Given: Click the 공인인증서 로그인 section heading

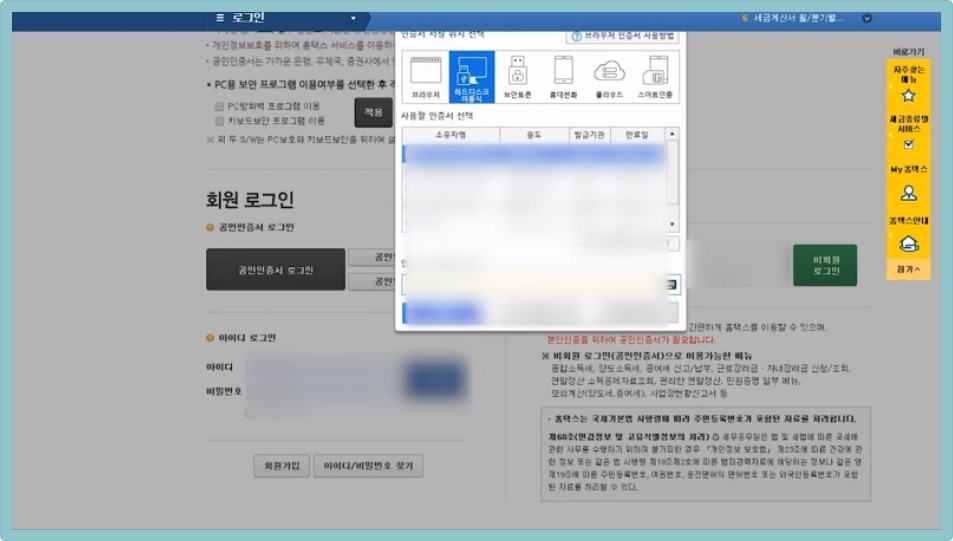Looking at the screenshot, I should [256, 227].
